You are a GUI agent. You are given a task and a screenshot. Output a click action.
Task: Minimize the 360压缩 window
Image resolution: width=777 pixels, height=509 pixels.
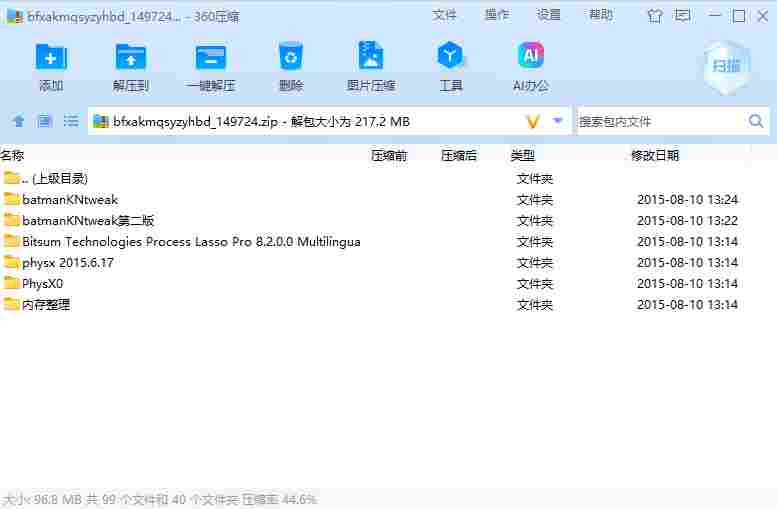[714, 16]
